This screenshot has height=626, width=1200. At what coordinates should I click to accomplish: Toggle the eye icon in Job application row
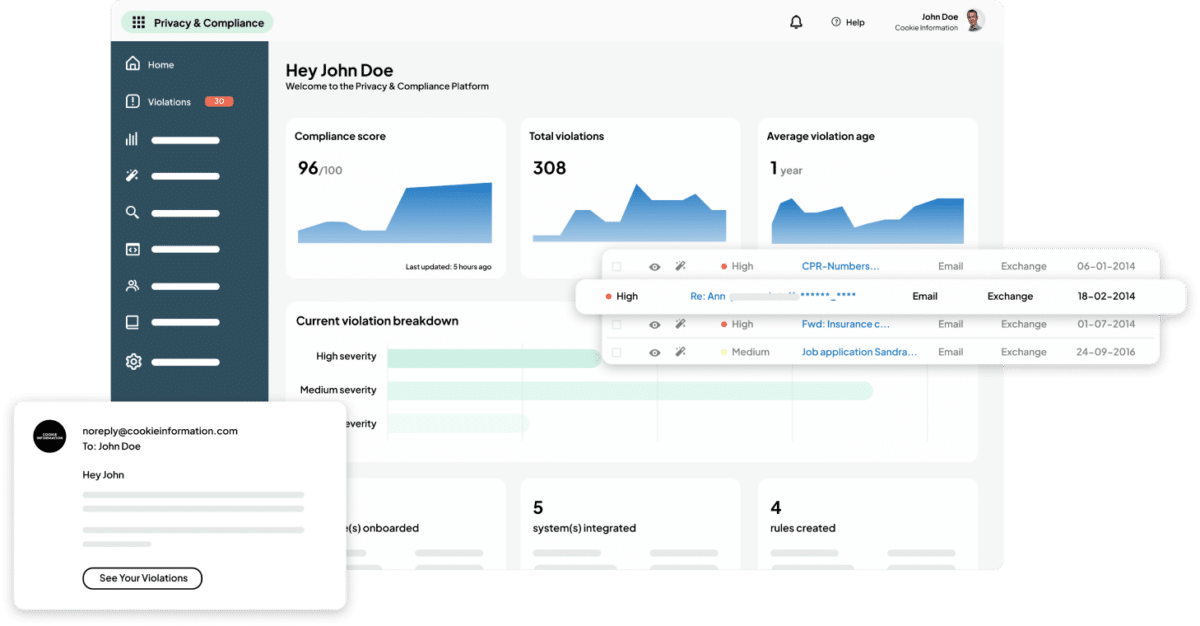[655, 352]
